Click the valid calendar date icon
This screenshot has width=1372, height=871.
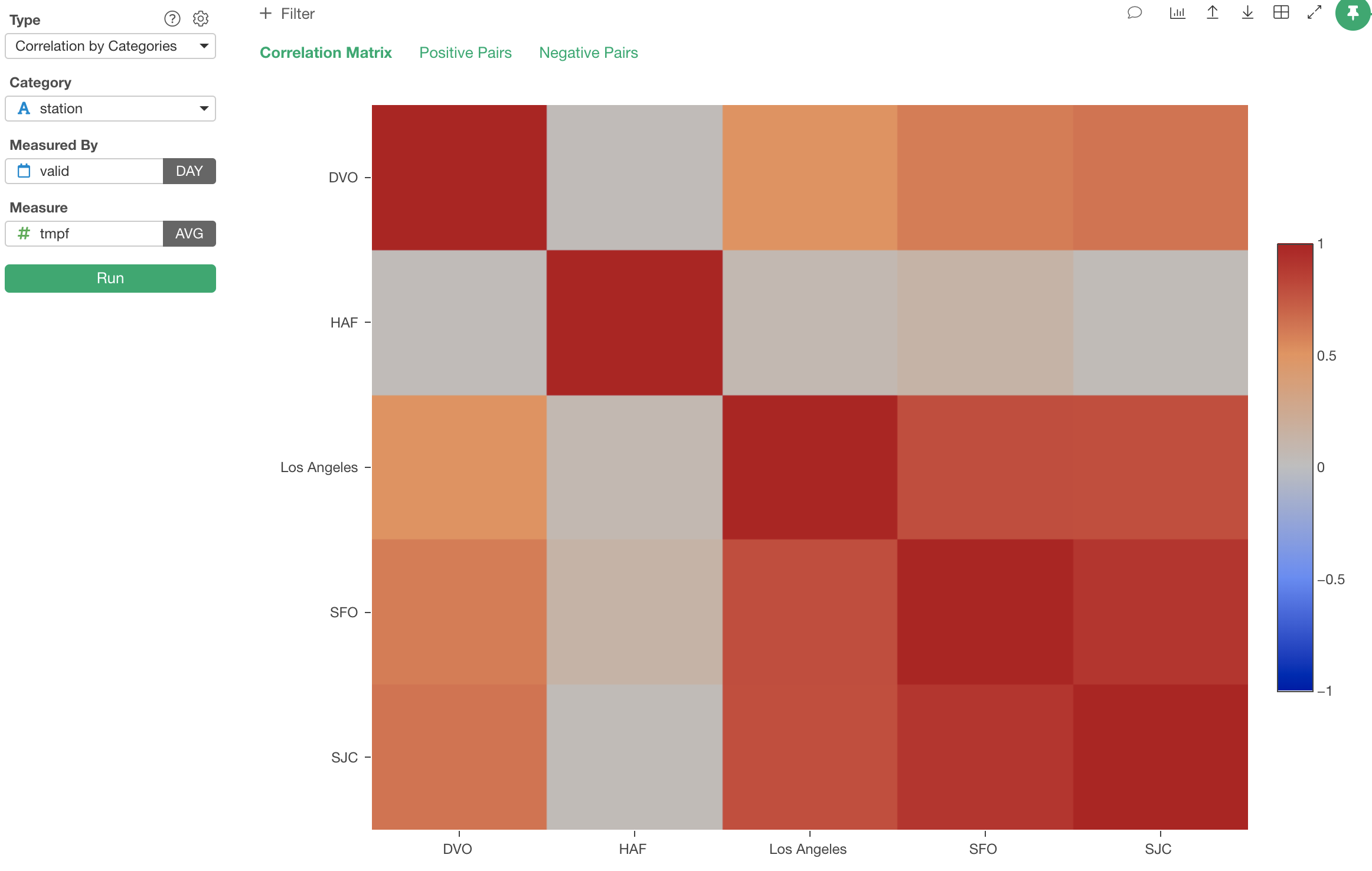tap(24, 171)
